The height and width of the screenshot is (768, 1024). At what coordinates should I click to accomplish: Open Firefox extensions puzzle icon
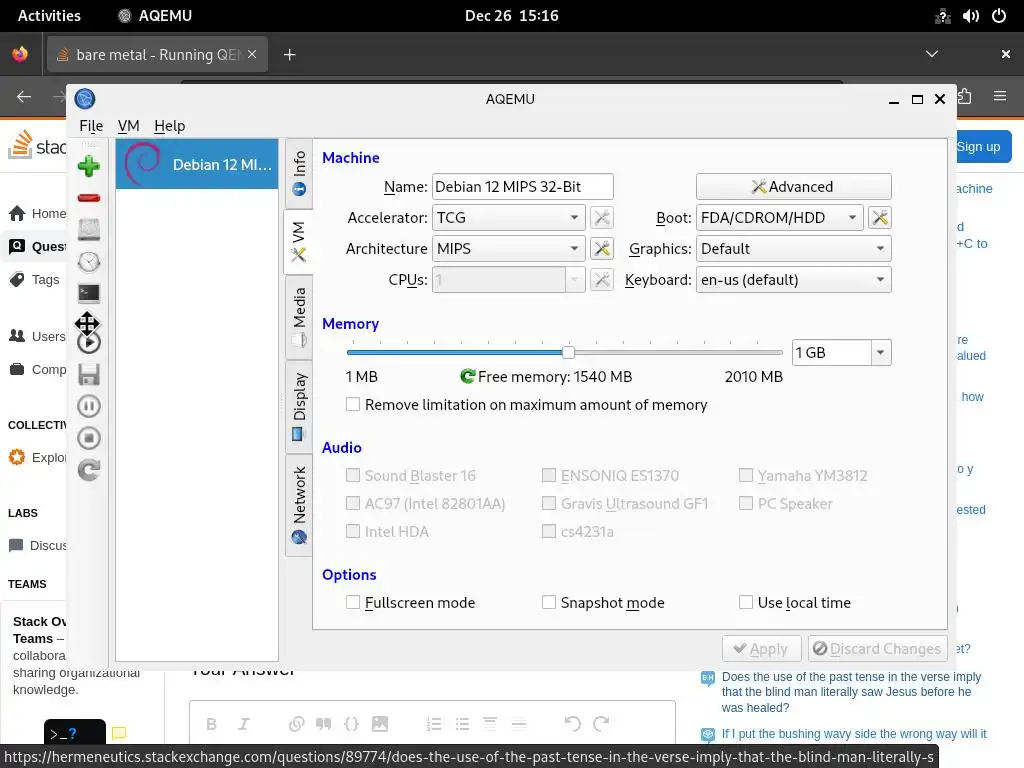coord(965,97)
